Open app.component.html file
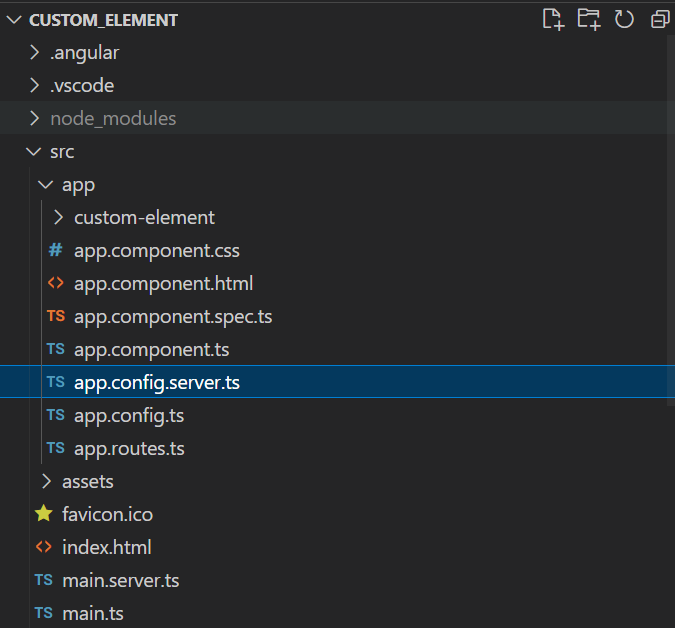The height and width of the screenshot is (628, 675). [163, 283]
